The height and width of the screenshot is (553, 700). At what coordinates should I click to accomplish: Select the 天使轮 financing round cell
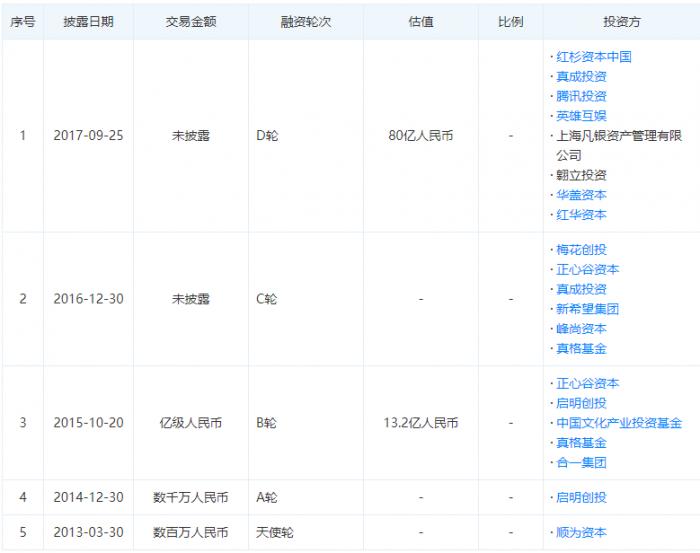[x=275, y=532]
